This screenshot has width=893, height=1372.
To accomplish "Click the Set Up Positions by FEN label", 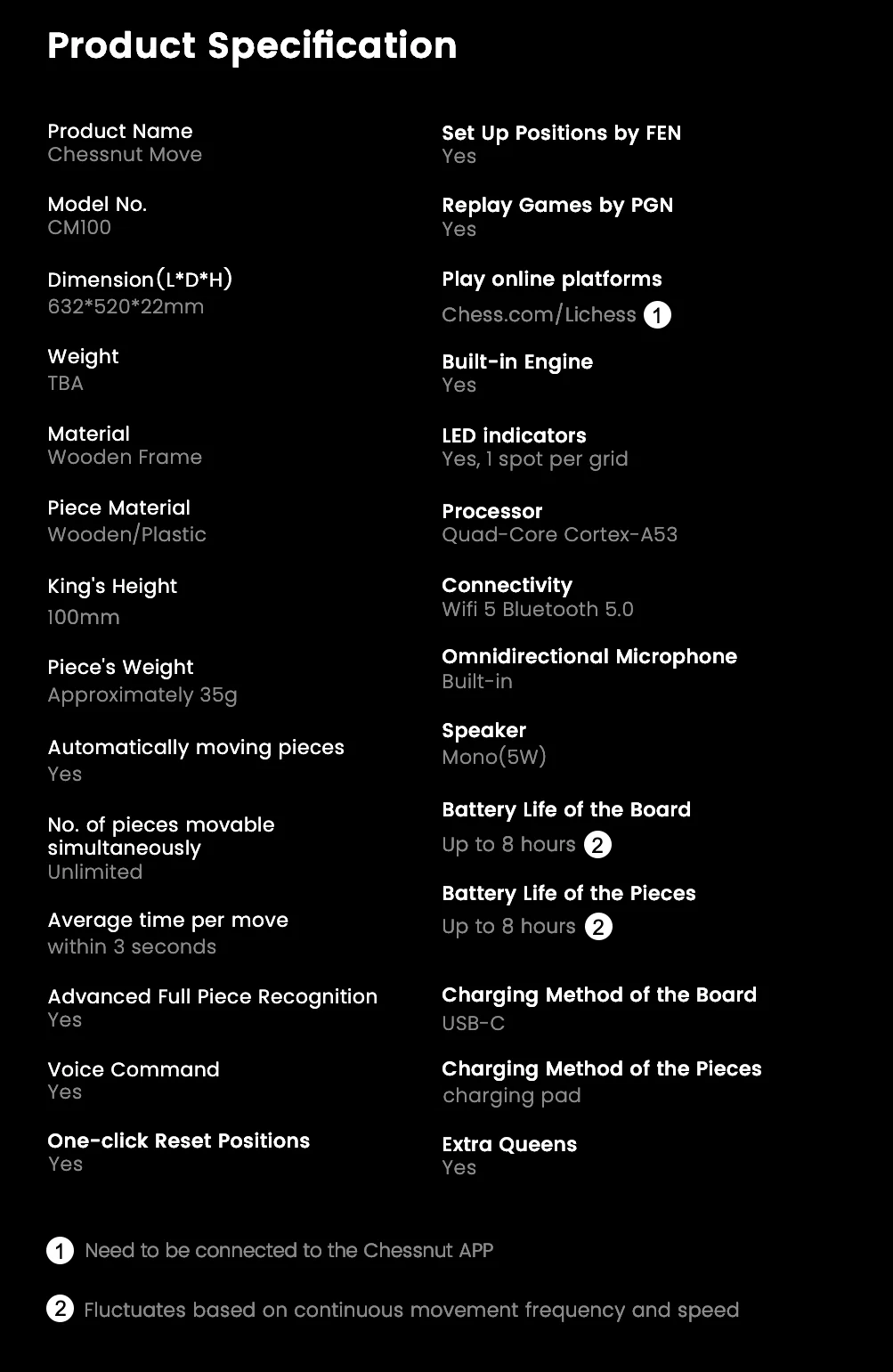I will click(561, 134).
